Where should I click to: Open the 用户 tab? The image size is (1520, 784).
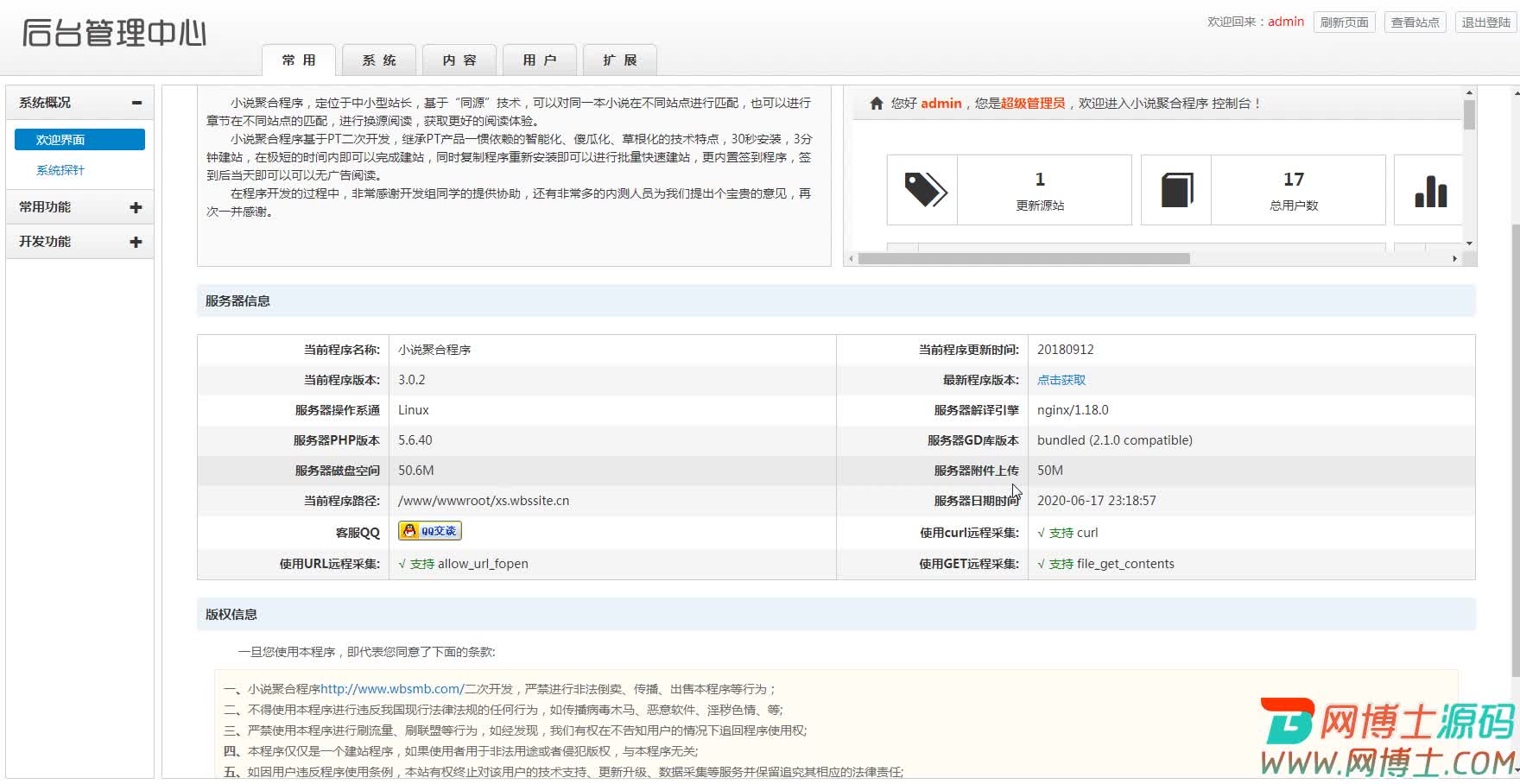[x=540, y=60]
